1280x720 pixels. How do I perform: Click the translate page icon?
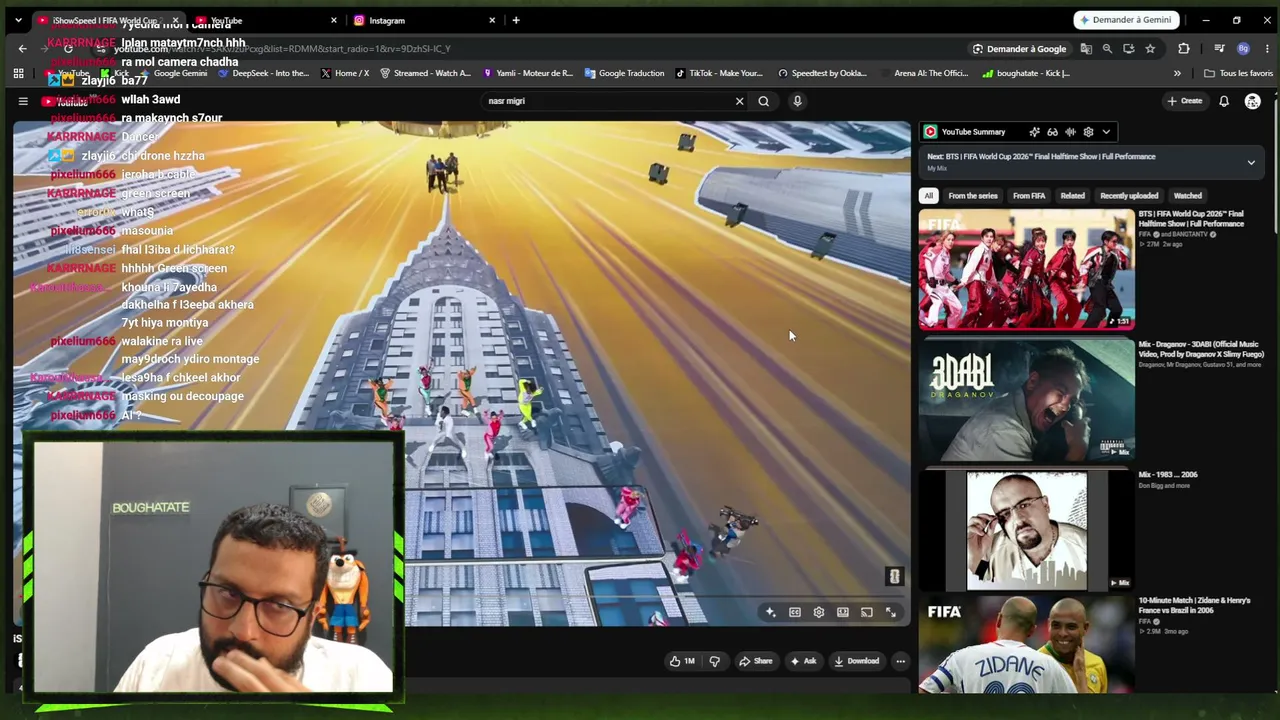click(x=1087, y=49)
